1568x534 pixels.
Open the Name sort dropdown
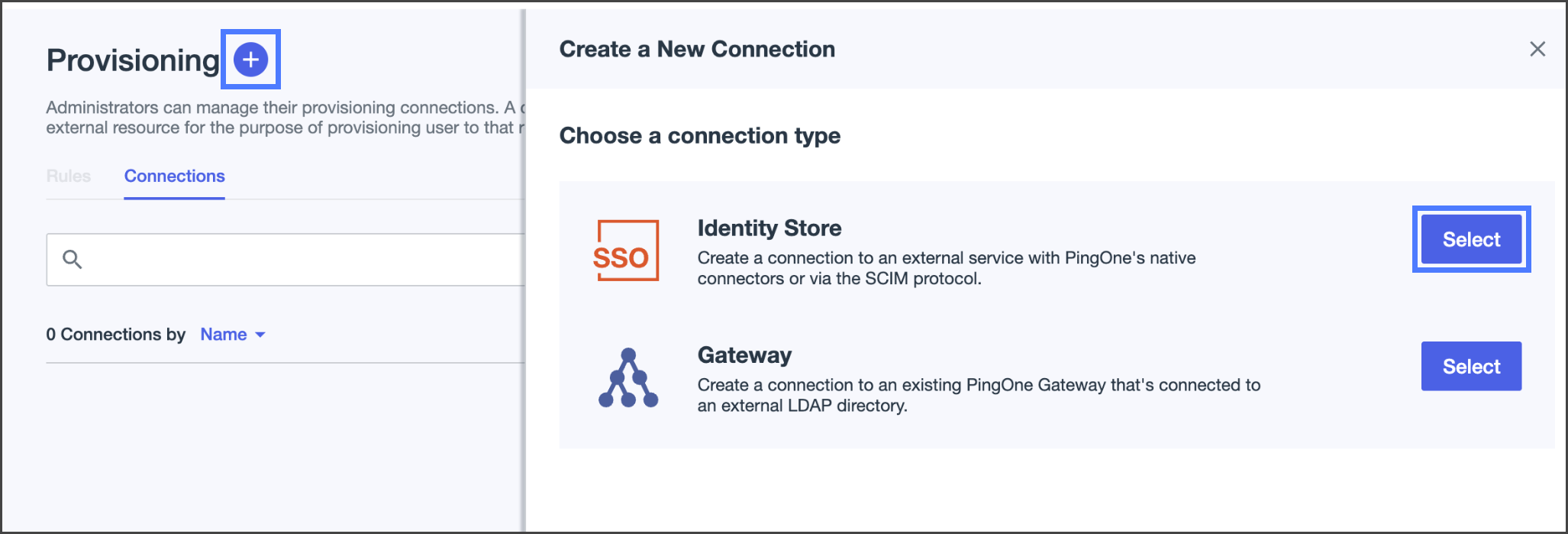(232, 335)
